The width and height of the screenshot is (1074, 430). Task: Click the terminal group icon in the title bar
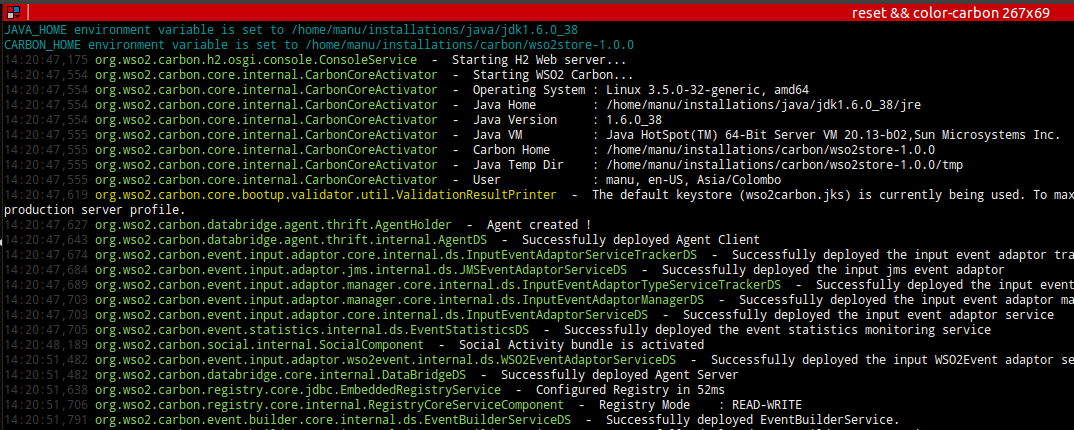pos(13,12)
